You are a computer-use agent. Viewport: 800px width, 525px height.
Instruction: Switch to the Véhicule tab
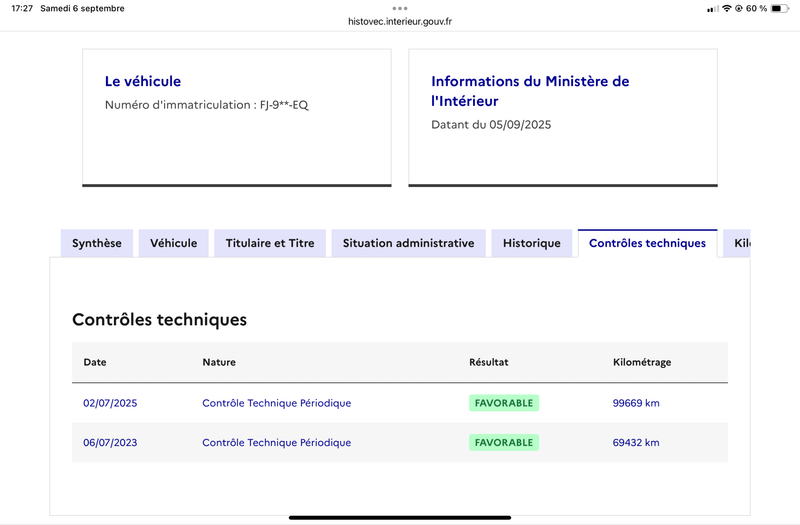click(173, 243)
